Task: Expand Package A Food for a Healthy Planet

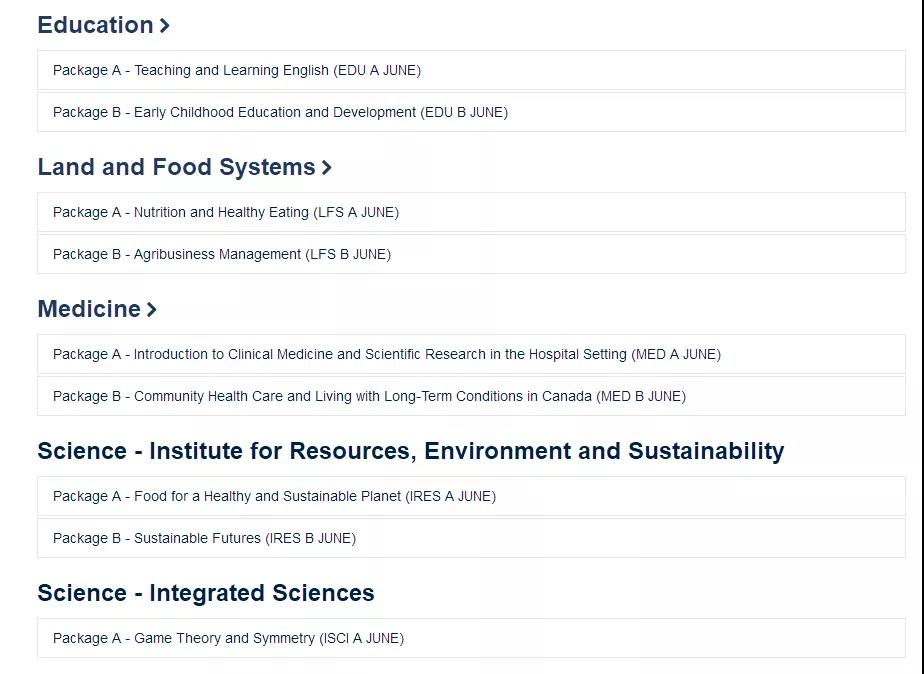Action: click(471, 496)
